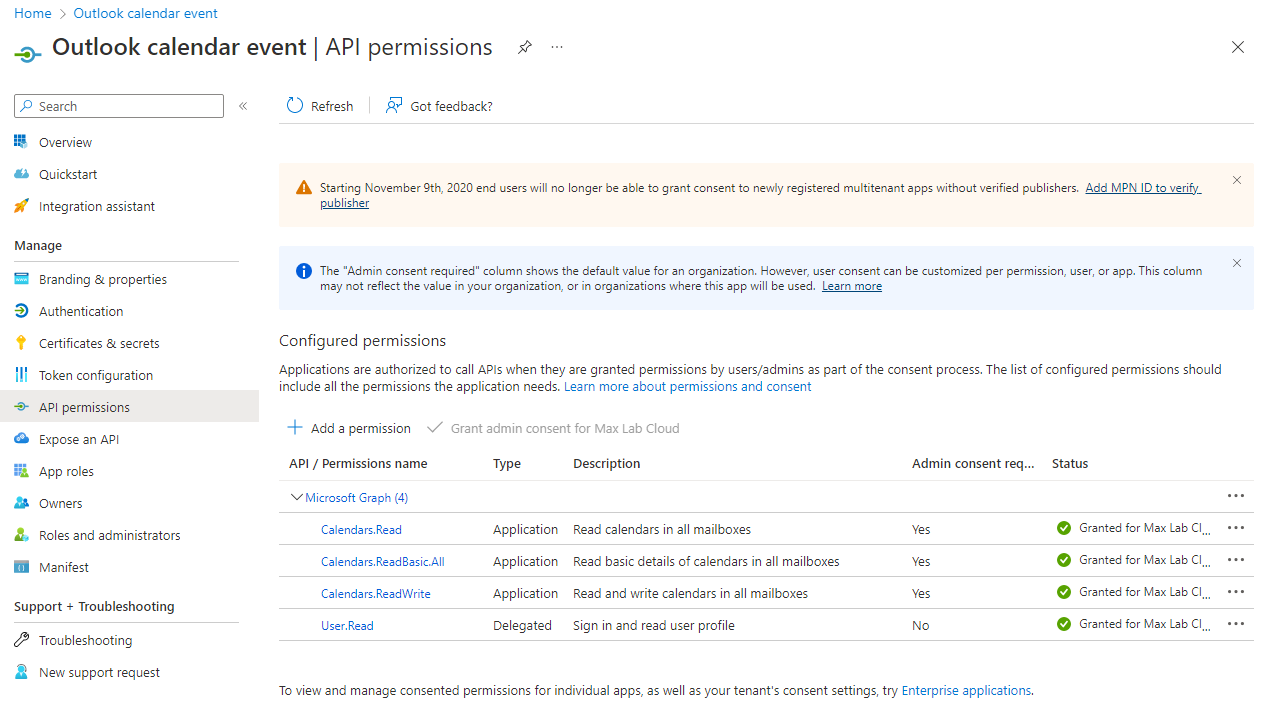
Task: Collapse the Microsoft Graph (4) group
Action: 296,497
